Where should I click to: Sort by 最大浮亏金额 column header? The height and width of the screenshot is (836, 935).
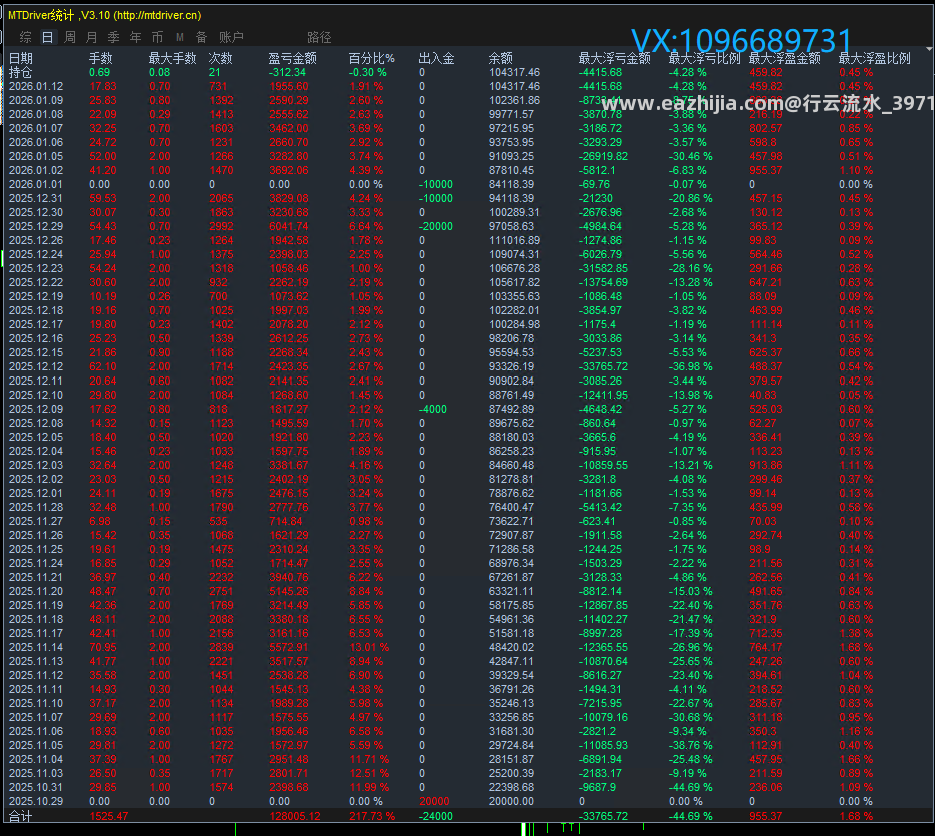(x=614, y=58)
